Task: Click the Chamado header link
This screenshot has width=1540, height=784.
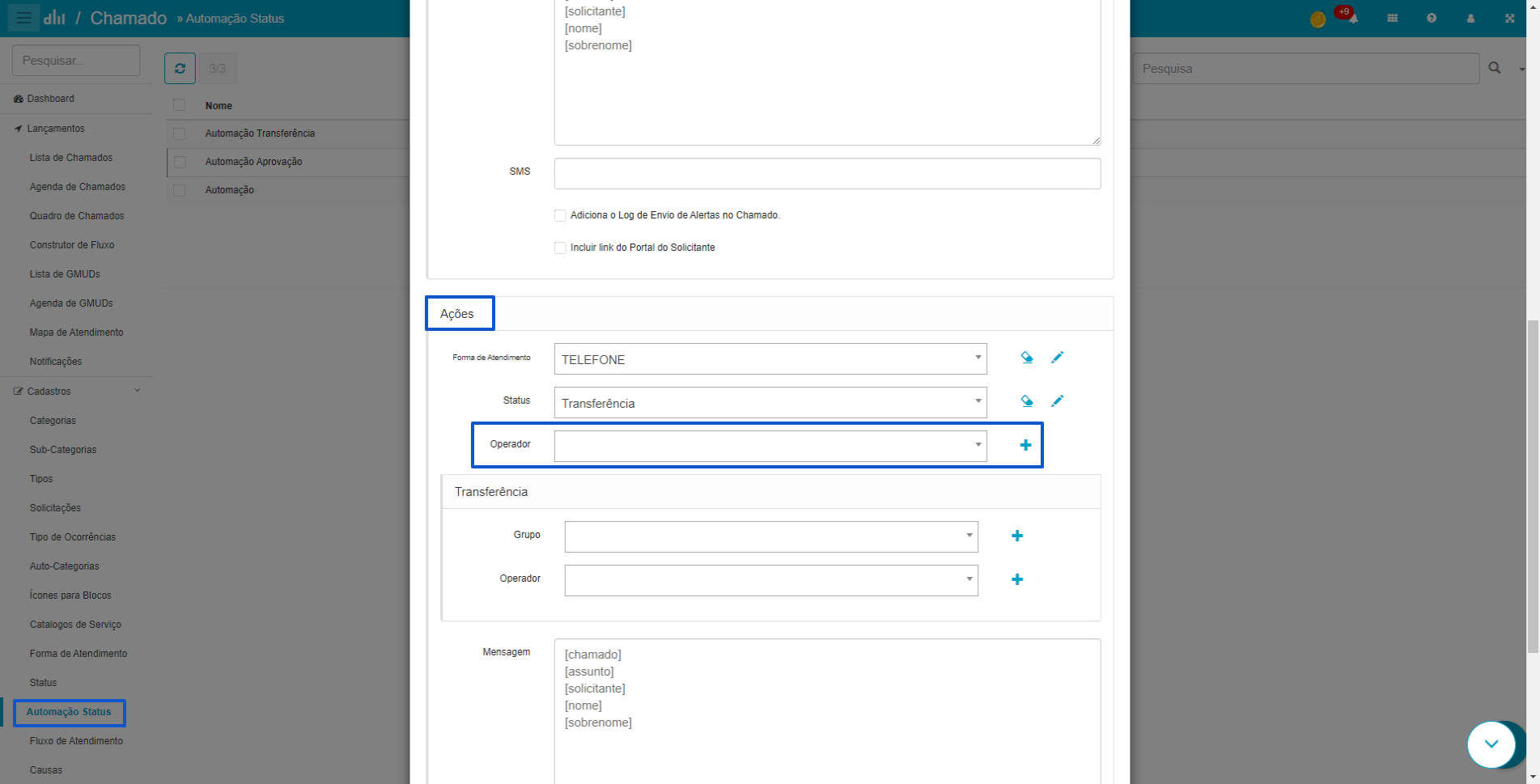Action: tap(128, 18)
